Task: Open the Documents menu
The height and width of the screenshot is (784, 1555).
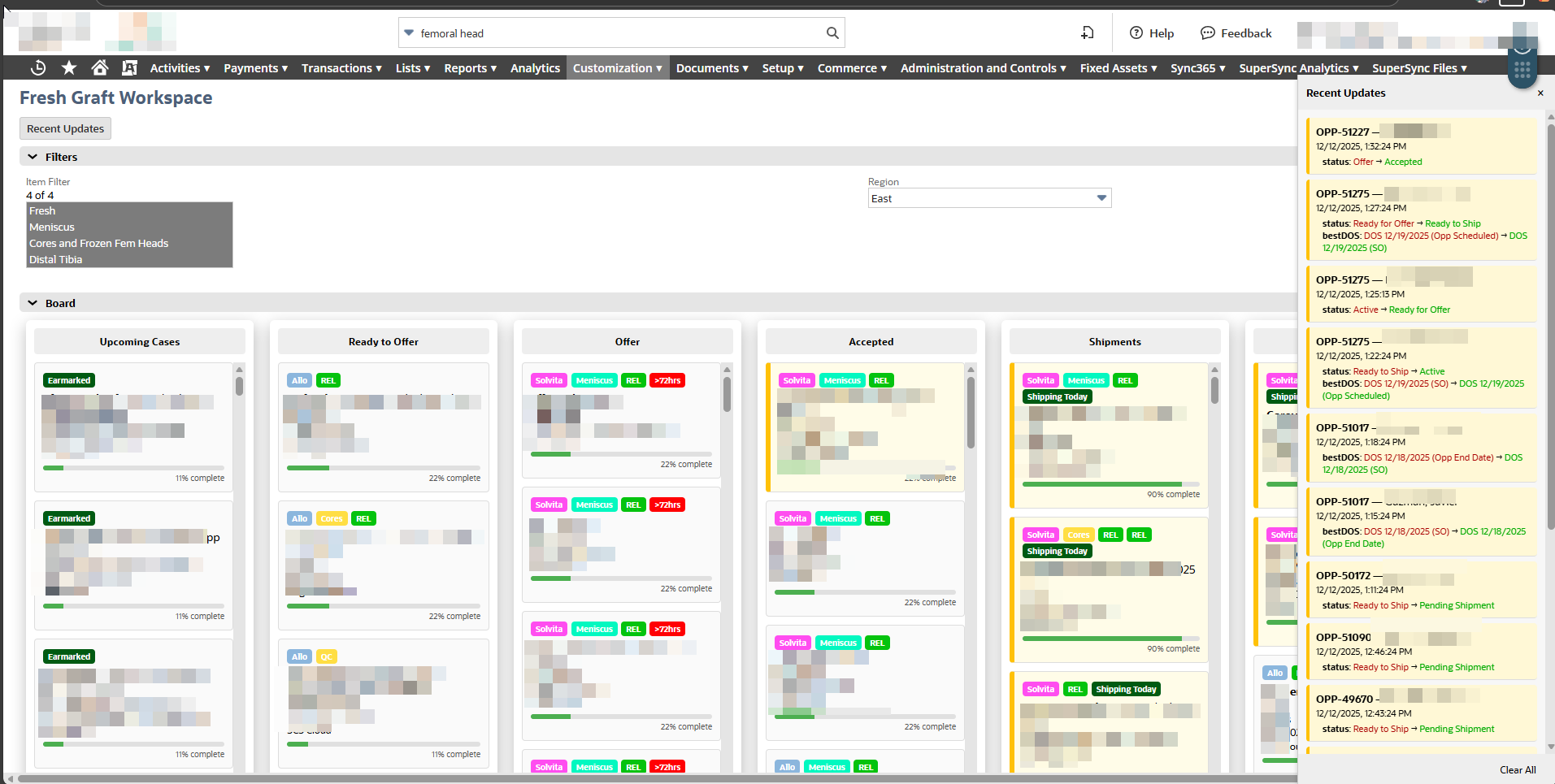Action: click(x=712, y=68)
